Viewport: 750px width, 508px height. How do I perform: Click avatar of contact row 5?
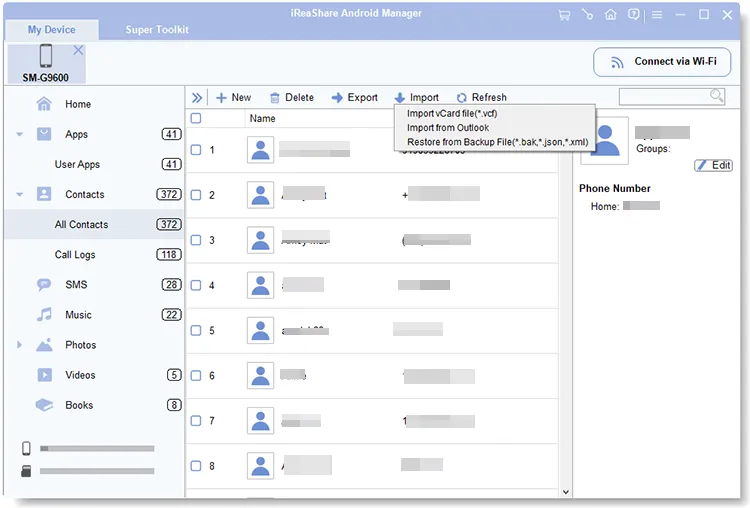click(x=261, y=331)
